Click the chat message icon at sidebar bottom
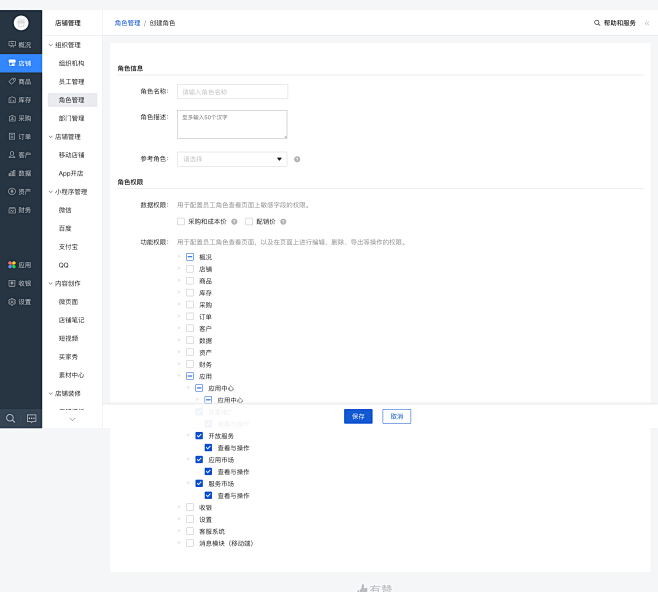This screenshot has width=658, height=592. point(31,418)
